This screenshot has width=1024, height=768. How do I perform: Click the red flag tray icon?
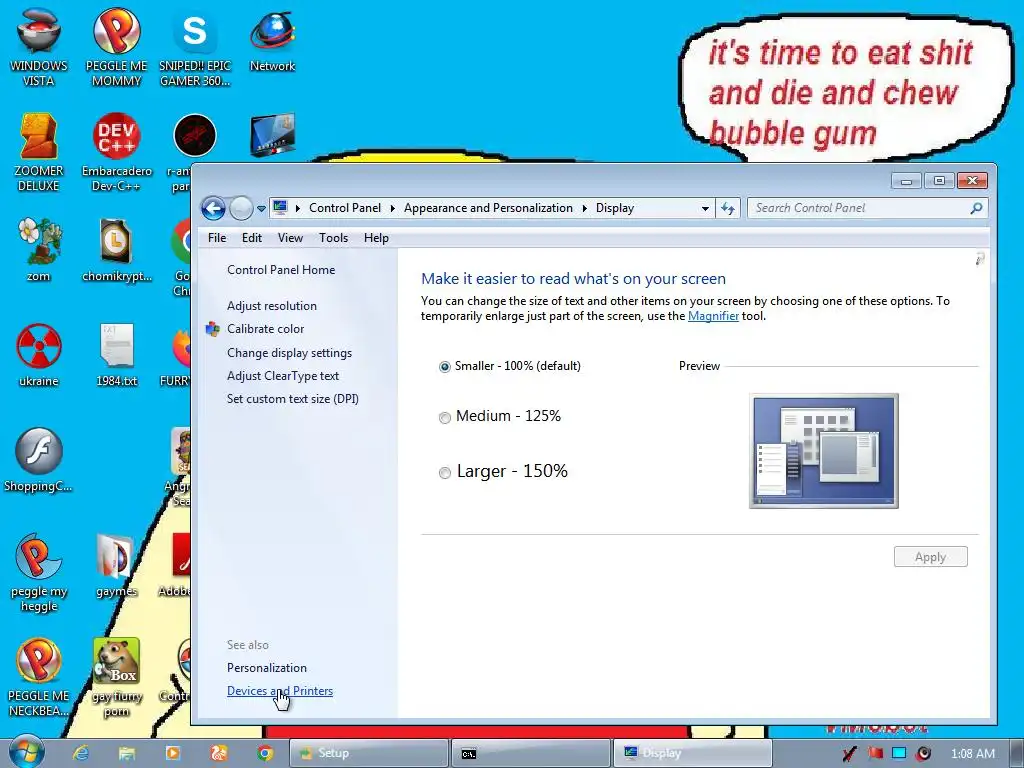click(876, 753)
